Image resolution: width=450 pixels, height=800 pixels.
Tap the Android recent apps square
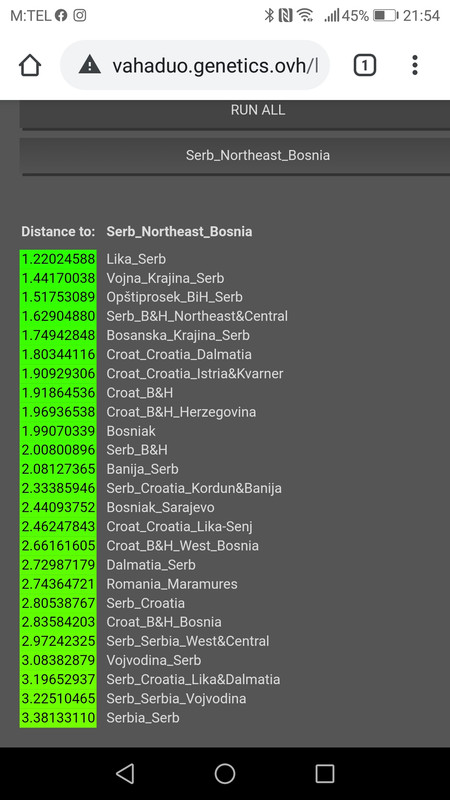[324, 773]
